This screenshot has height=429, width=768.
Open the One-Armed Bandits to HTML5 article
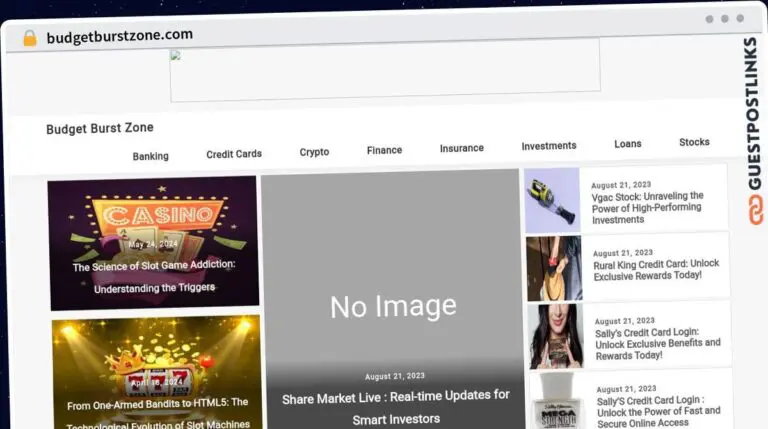pos(157,414)
